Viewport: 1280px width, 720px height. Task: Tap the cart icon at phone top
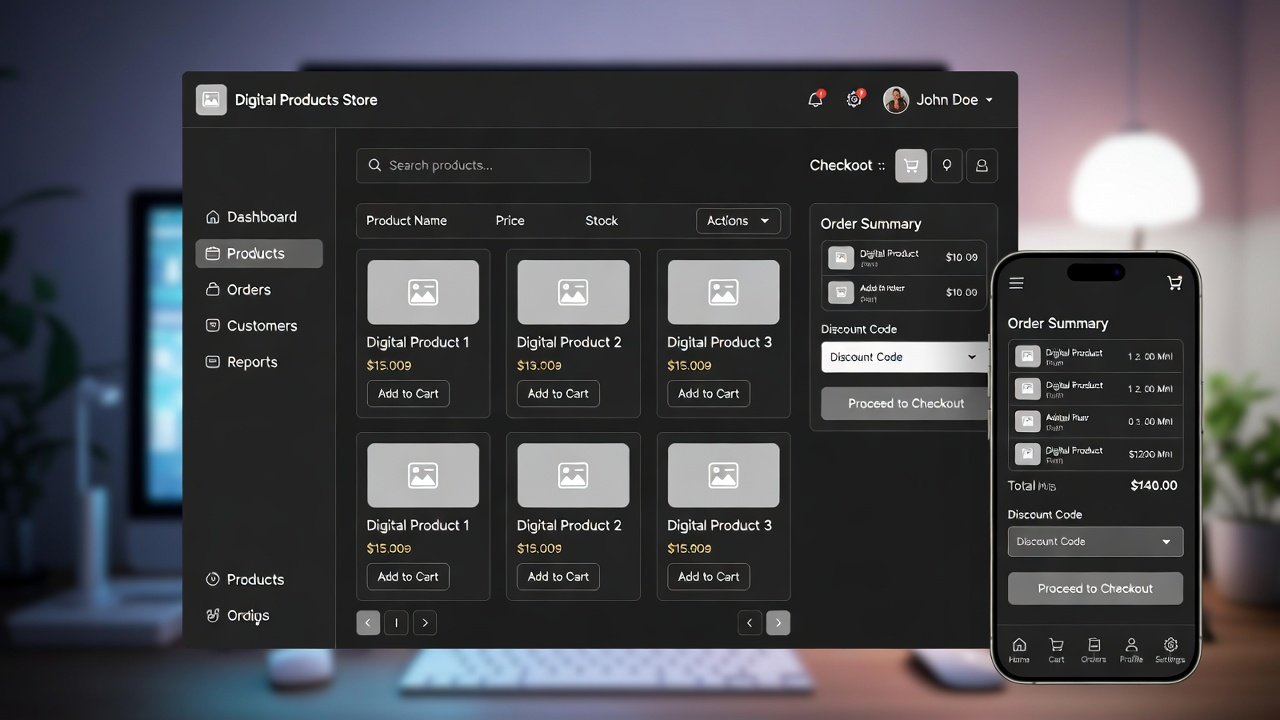click(x=1174, y=284)
